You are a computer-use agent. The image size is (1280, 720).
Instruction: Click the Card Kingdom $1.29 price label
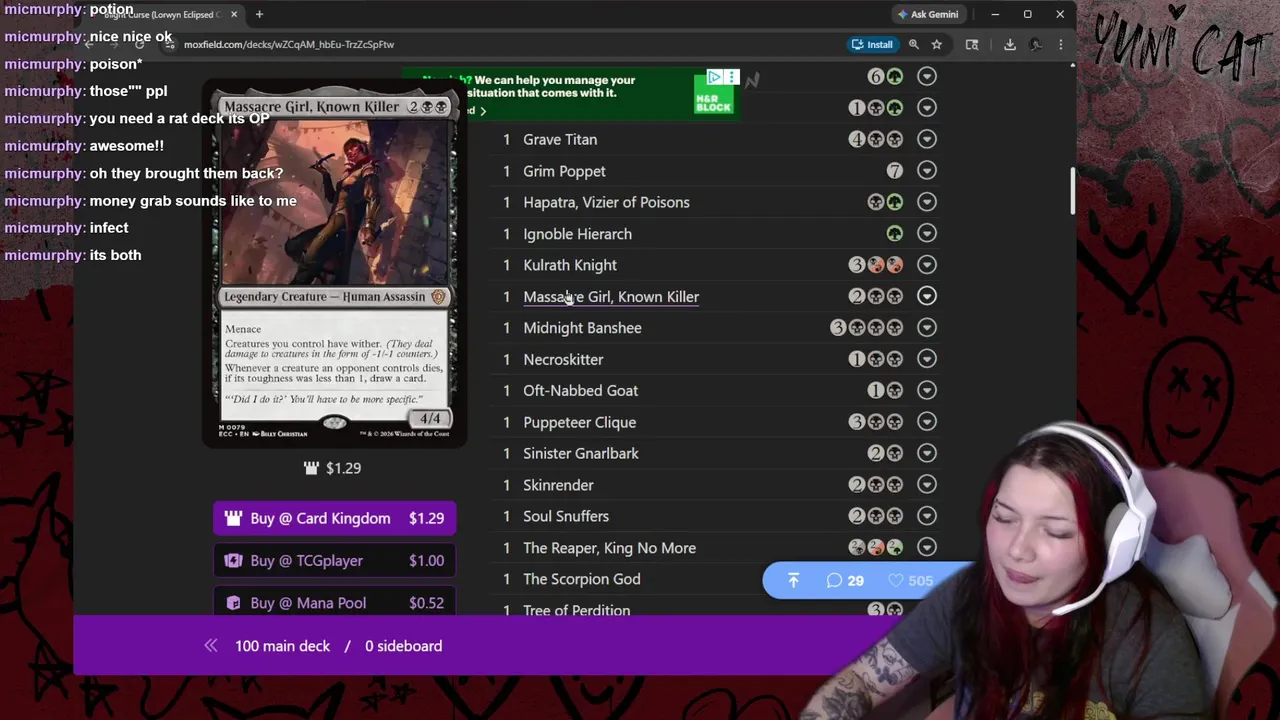point(333,468)
